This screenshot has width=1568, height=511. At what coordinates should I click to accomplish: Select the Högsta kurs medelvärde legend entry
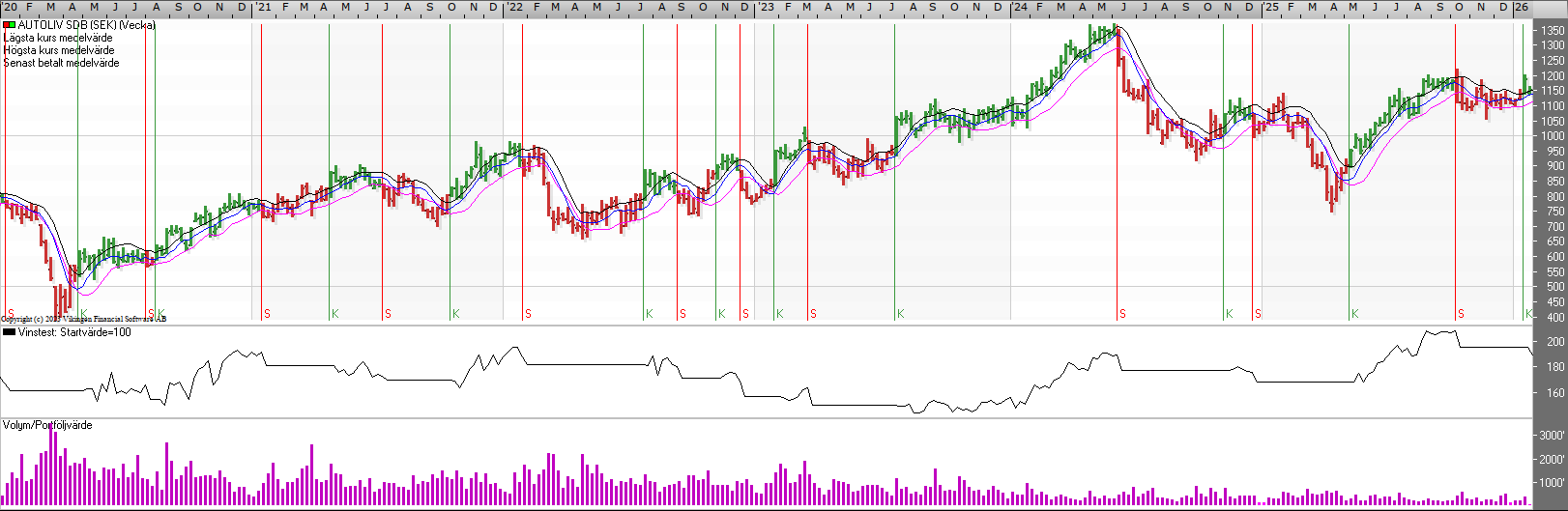click(x=59, y=50)
